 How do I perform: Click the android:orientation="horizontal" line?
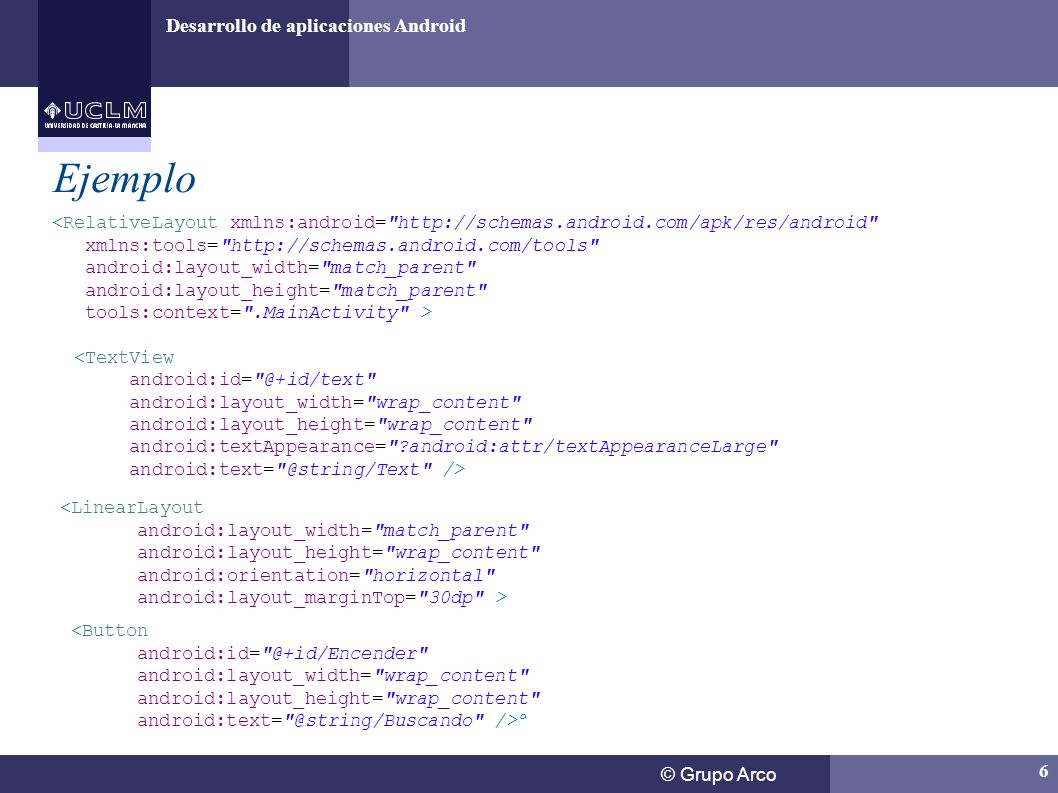(316, 575)
